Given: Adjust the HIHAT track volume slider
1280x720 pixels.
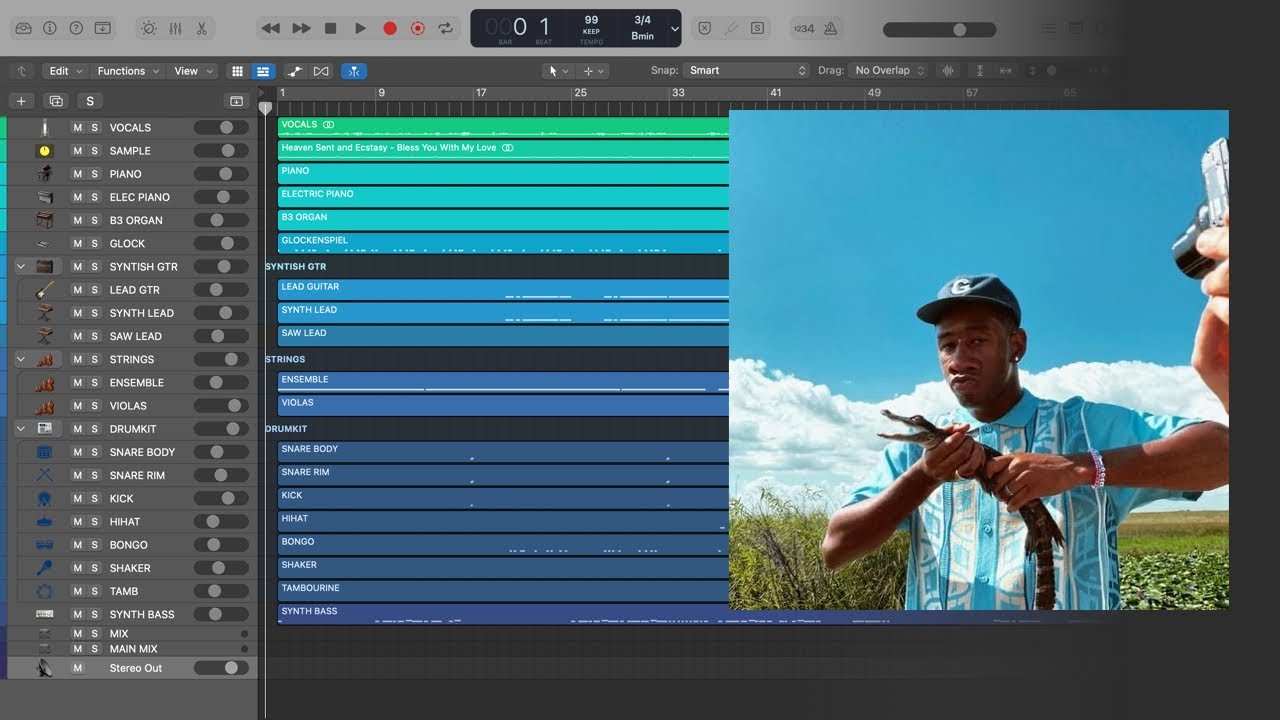Looking at the screenshot, I should pos(221,521).
